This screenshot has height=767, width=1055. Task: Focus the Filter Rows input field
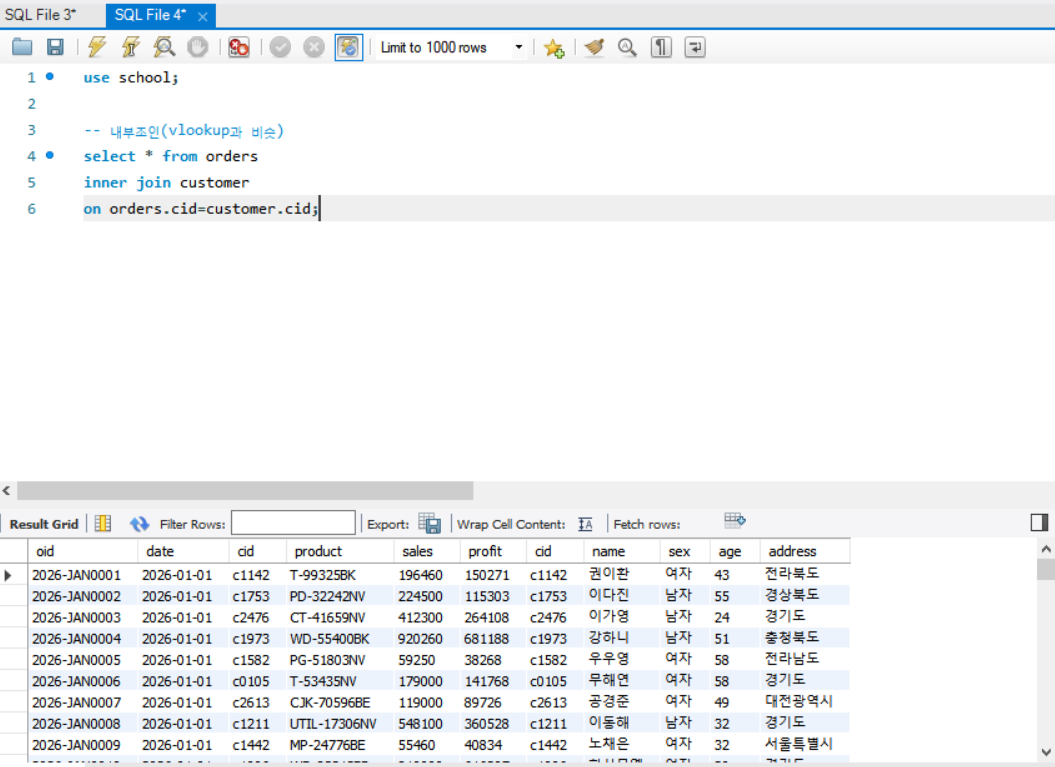(x=293, y=523)
